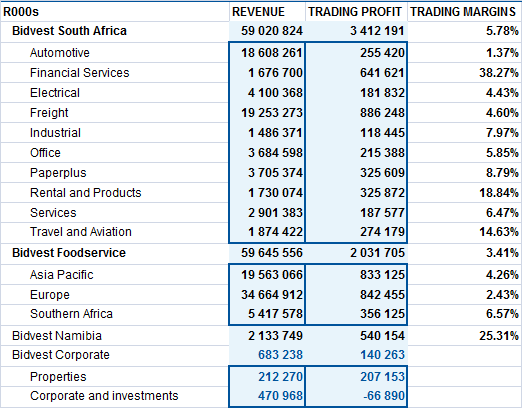524x411 pixels.
Task: Click trading profit value 2 031 705
Action: pyautogui.click(x=377, y=253)
